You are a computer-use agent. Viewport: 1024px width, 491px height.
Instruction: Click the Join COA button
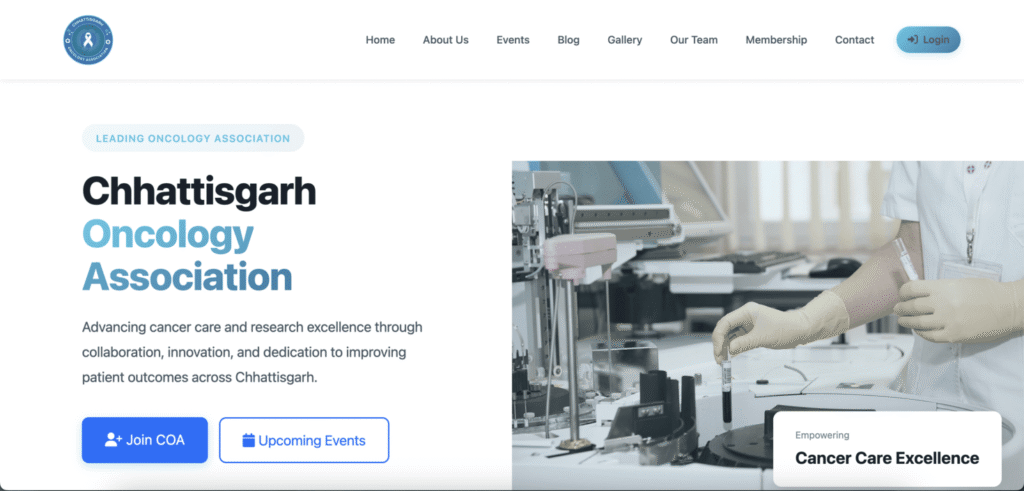(144, 440)
